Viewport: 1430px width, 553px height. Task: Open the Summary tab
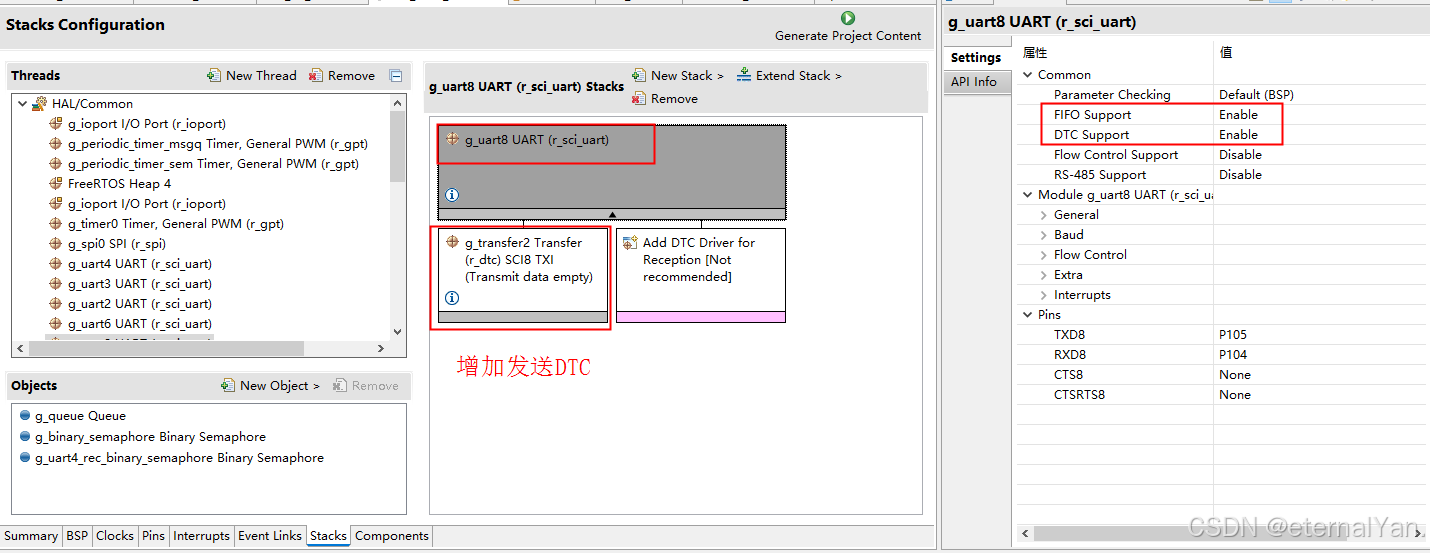tap(31, 535)
